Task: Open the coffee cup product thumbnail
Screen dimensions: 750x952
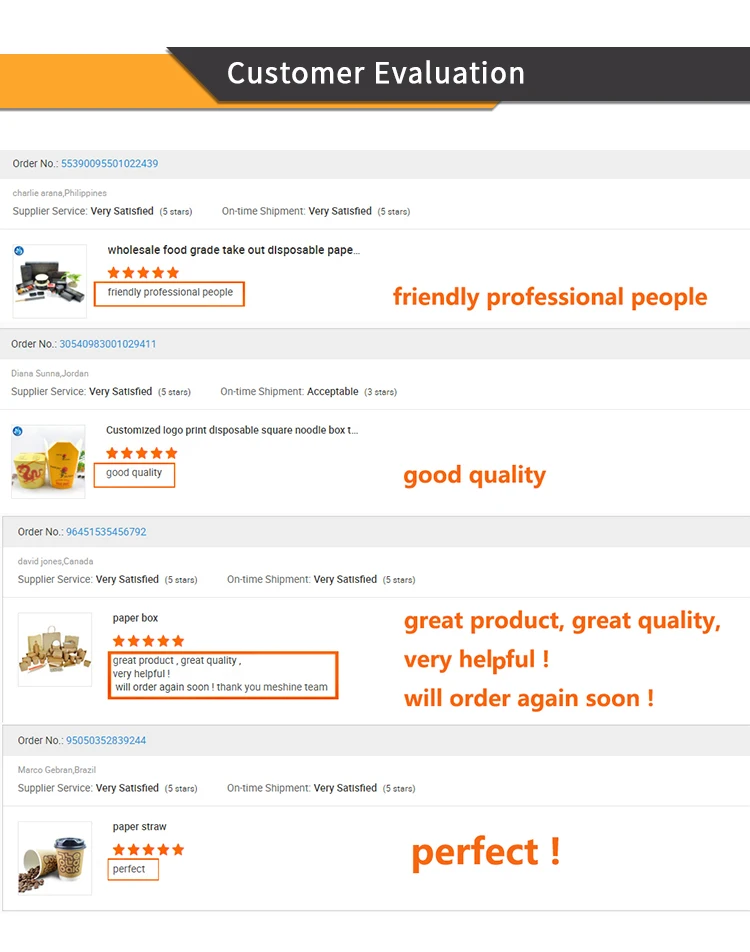Action: pyautogui.click(x=55, y=858)
